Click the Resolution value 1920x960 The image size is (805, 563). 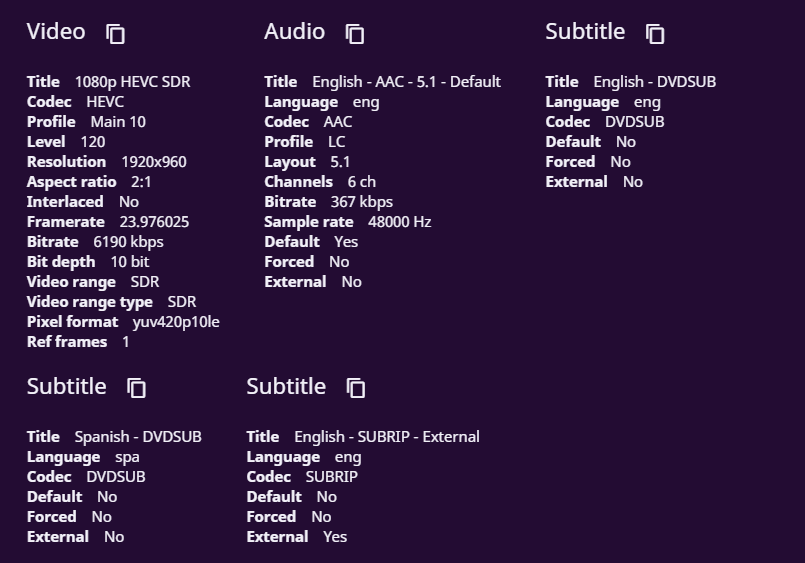[153, 162]
